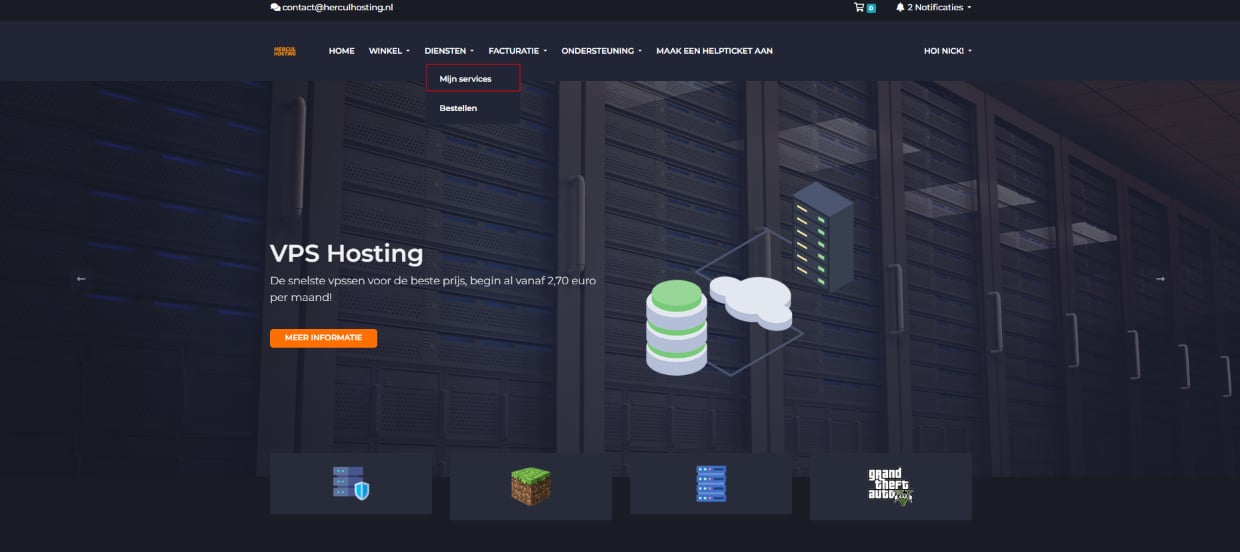Advance carousel with right arrow
The width and height of the screenshot is (1240, 552).
[1160, 279]
